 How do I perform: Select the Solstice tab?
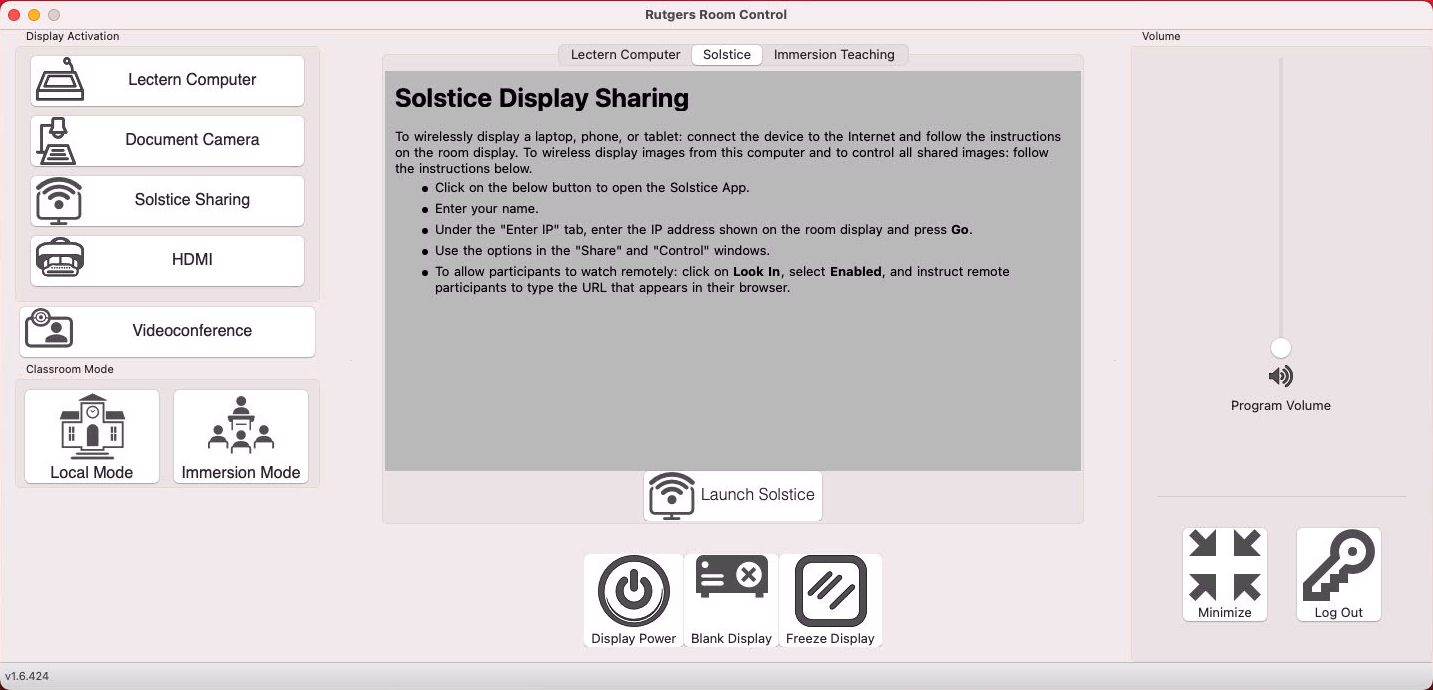tap(726, 55)
